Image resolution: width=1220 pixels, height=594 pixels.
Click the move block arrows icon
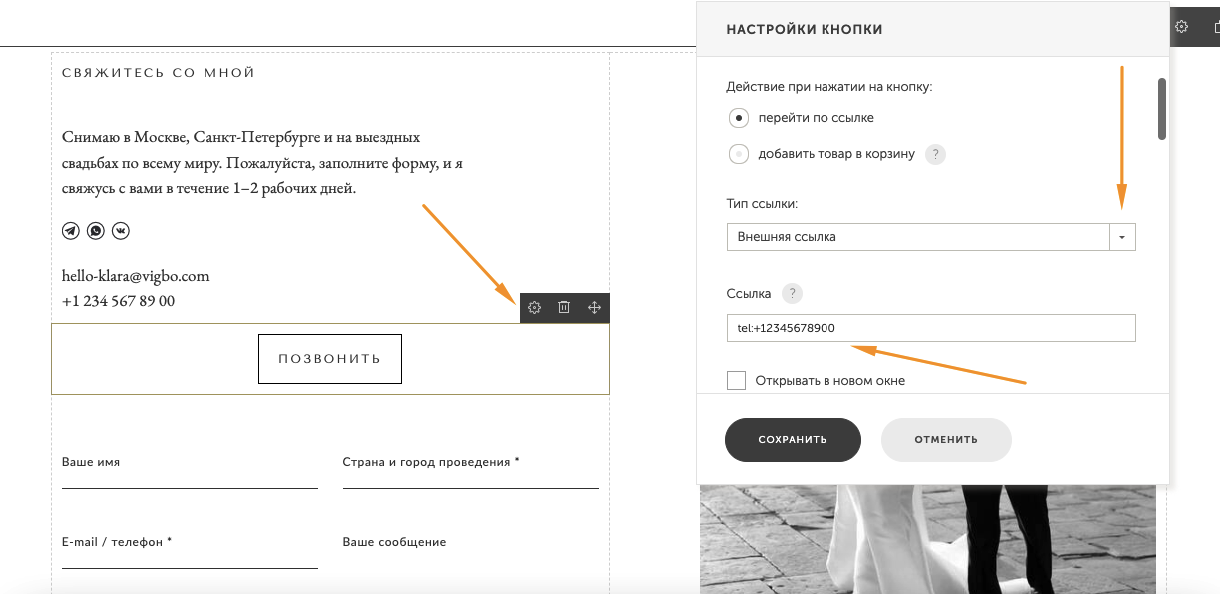(x=594, y=308)
